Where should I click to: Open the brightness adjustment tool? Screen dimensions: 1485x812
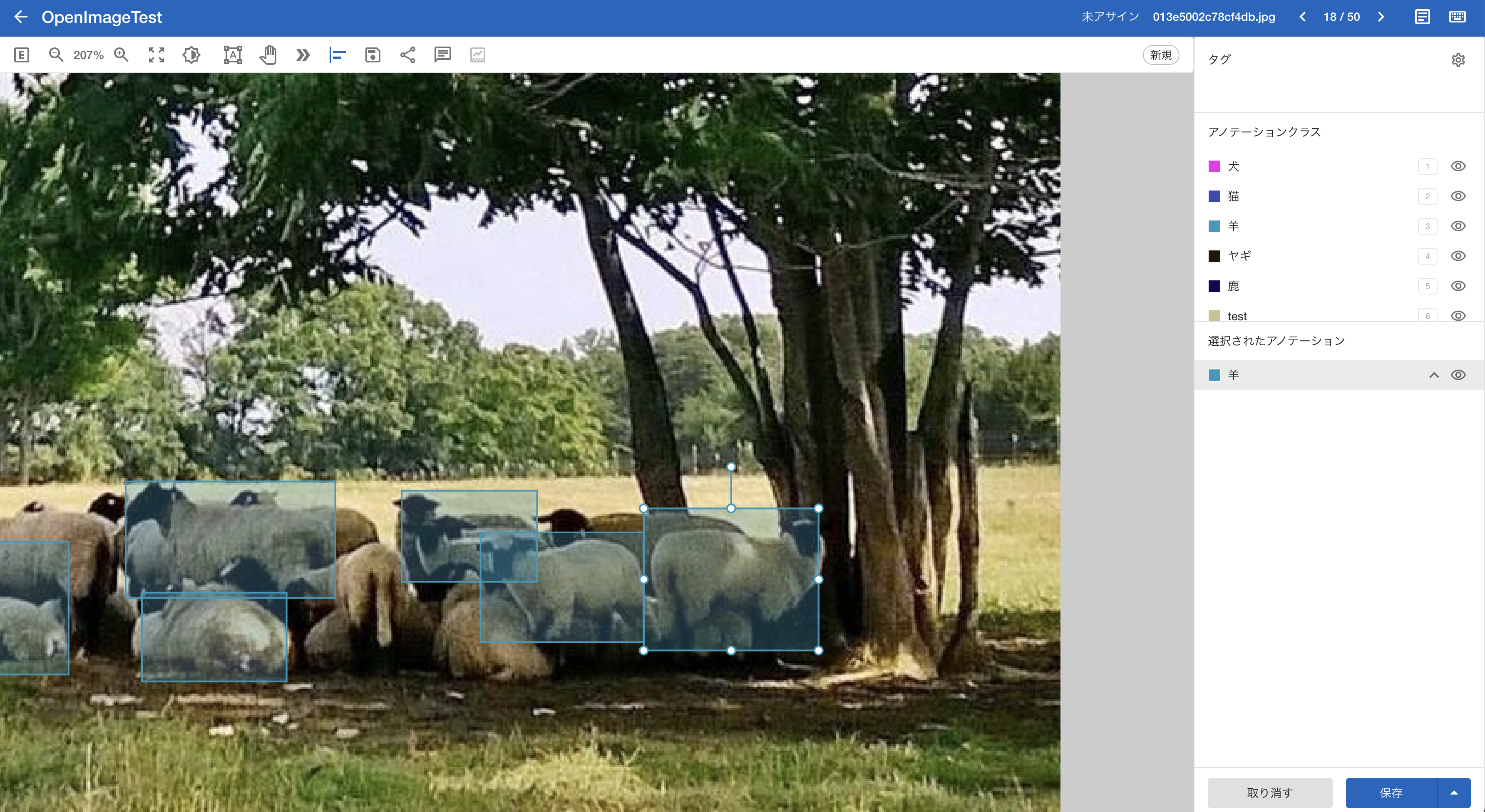pos(191,55)
